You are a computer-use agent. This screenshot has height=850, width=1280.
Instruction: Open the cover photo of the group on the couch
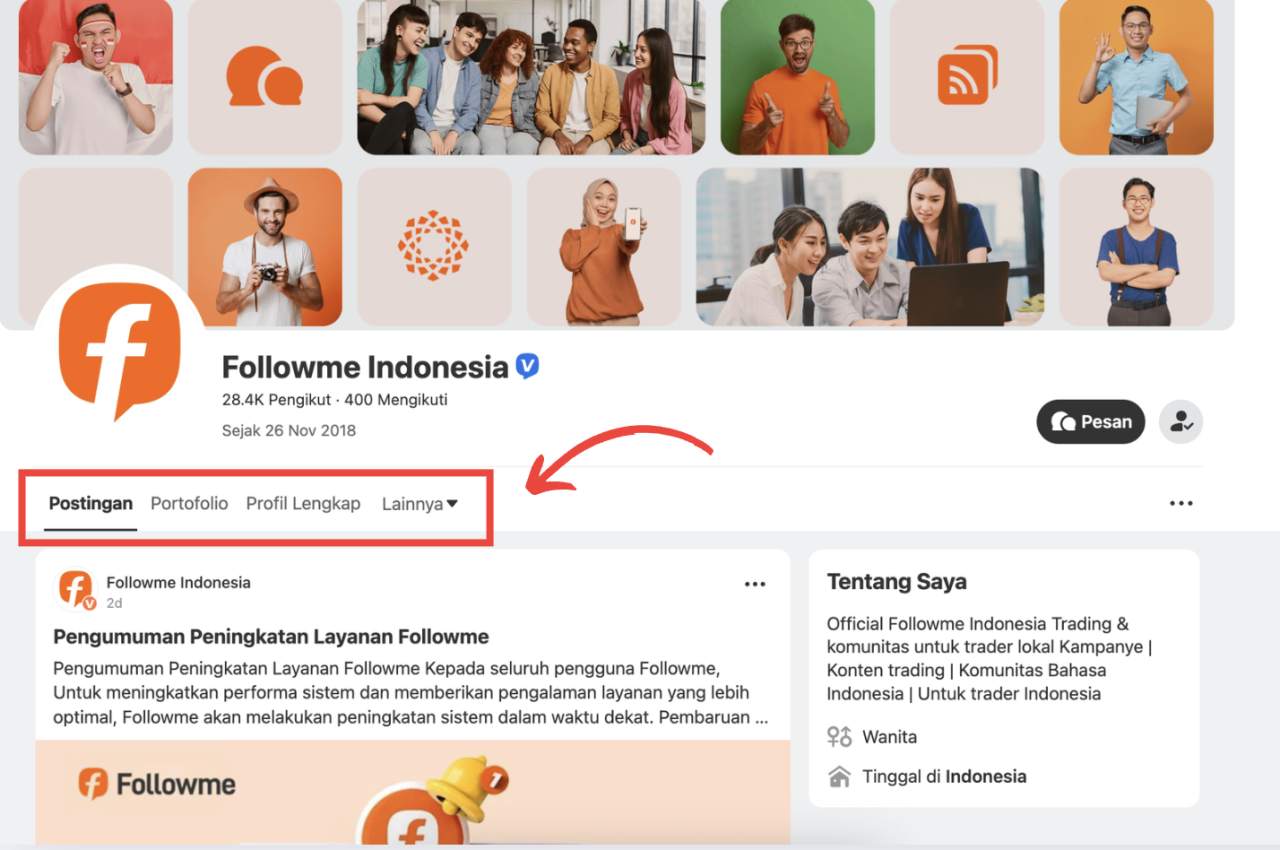pos(529,80)
